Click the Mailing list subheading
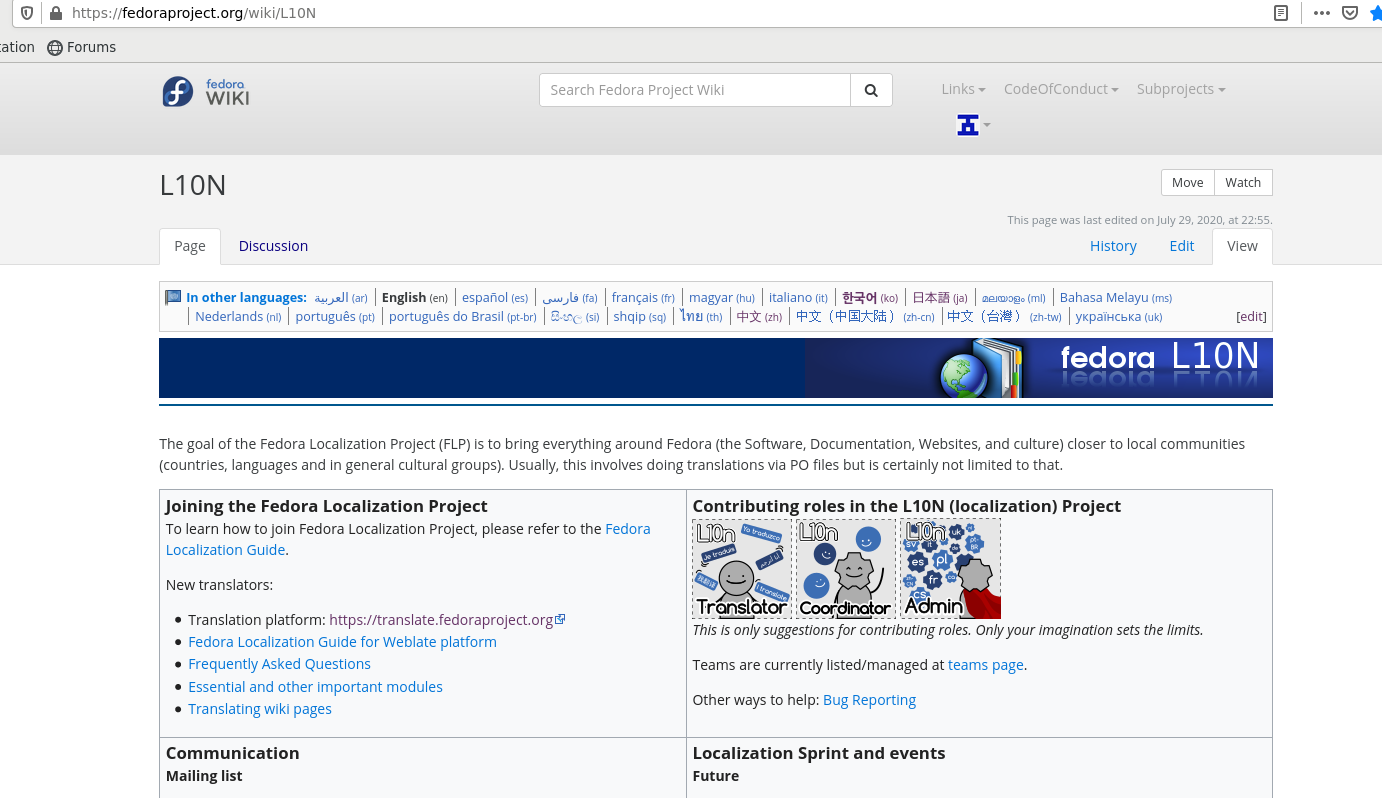Image resolution: width=1382 pixels, height=798 pixels. (204, 776)
